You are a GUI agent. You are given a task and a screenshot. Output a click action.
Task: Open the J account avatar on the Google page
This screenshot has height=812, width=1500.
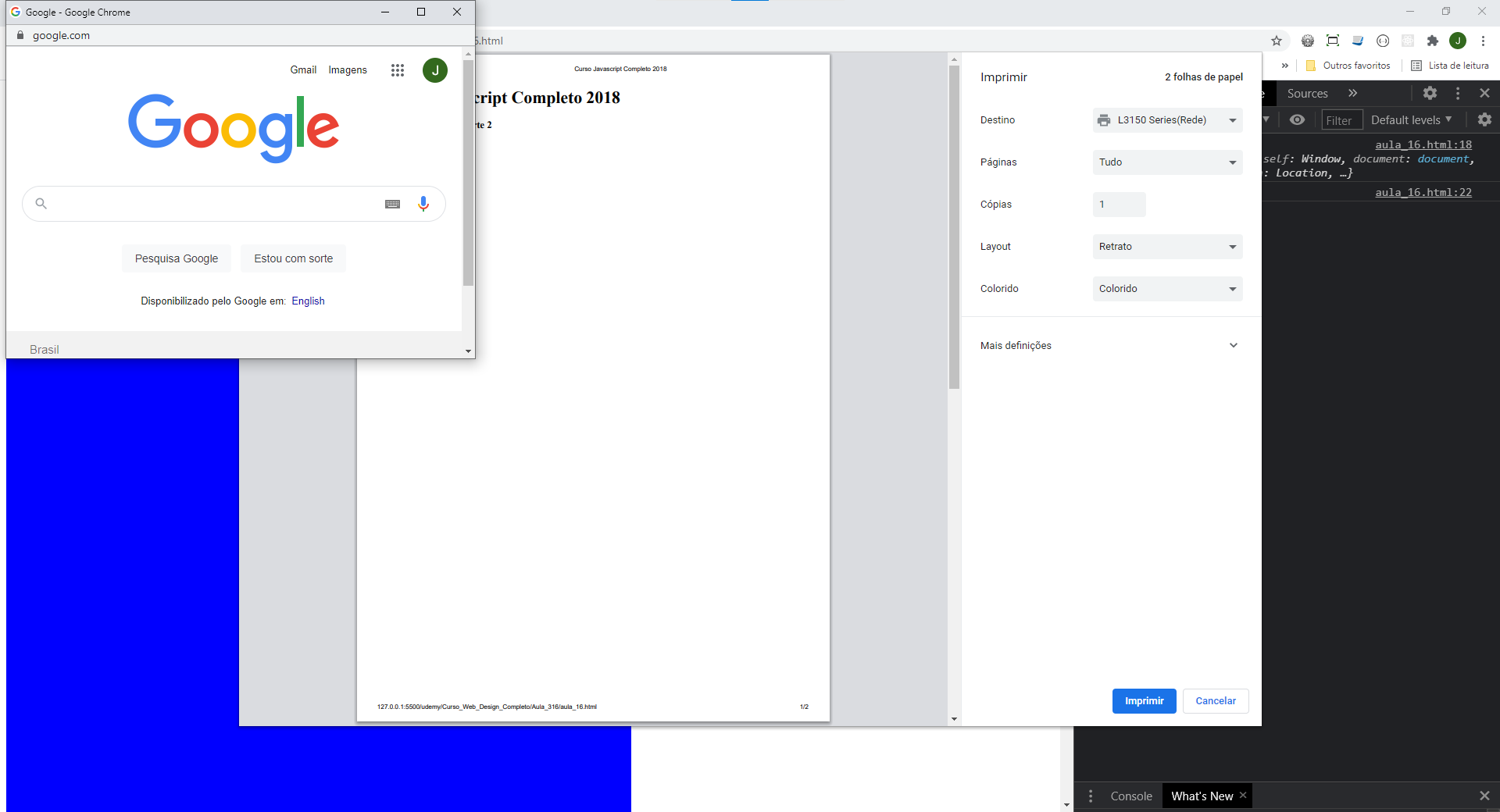(435, 70)
